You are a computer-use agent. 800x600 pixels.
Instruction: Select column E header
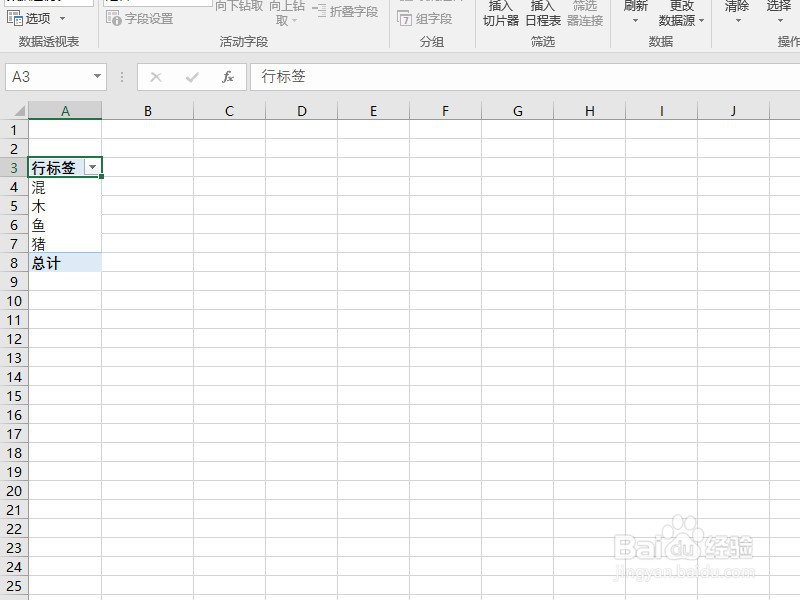[373, 111]
